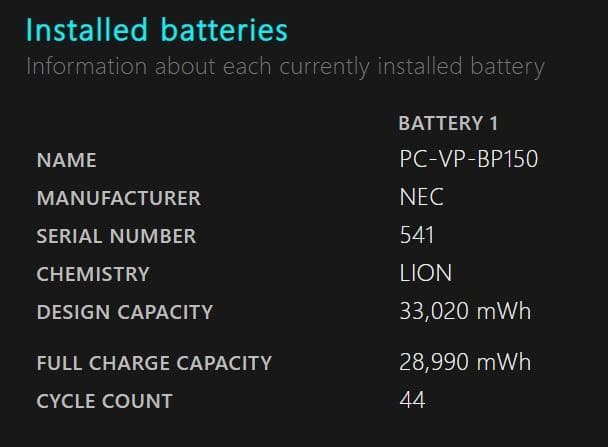Click the CHEMISTRY row label
This screenshot has height=447, width=608.
[x=93, y=274]
